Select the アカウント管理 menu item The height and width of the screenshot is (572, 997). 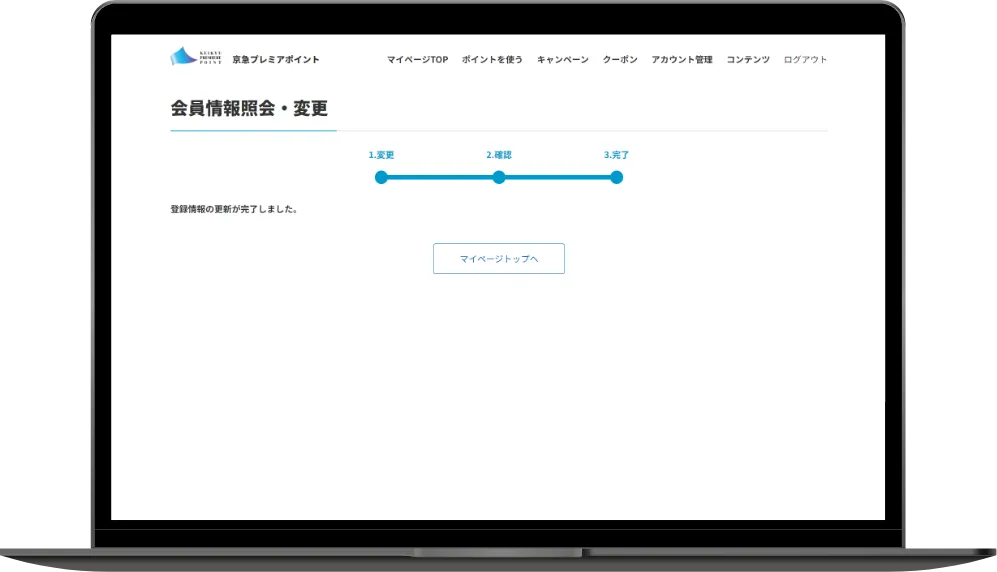click(682, 59)
